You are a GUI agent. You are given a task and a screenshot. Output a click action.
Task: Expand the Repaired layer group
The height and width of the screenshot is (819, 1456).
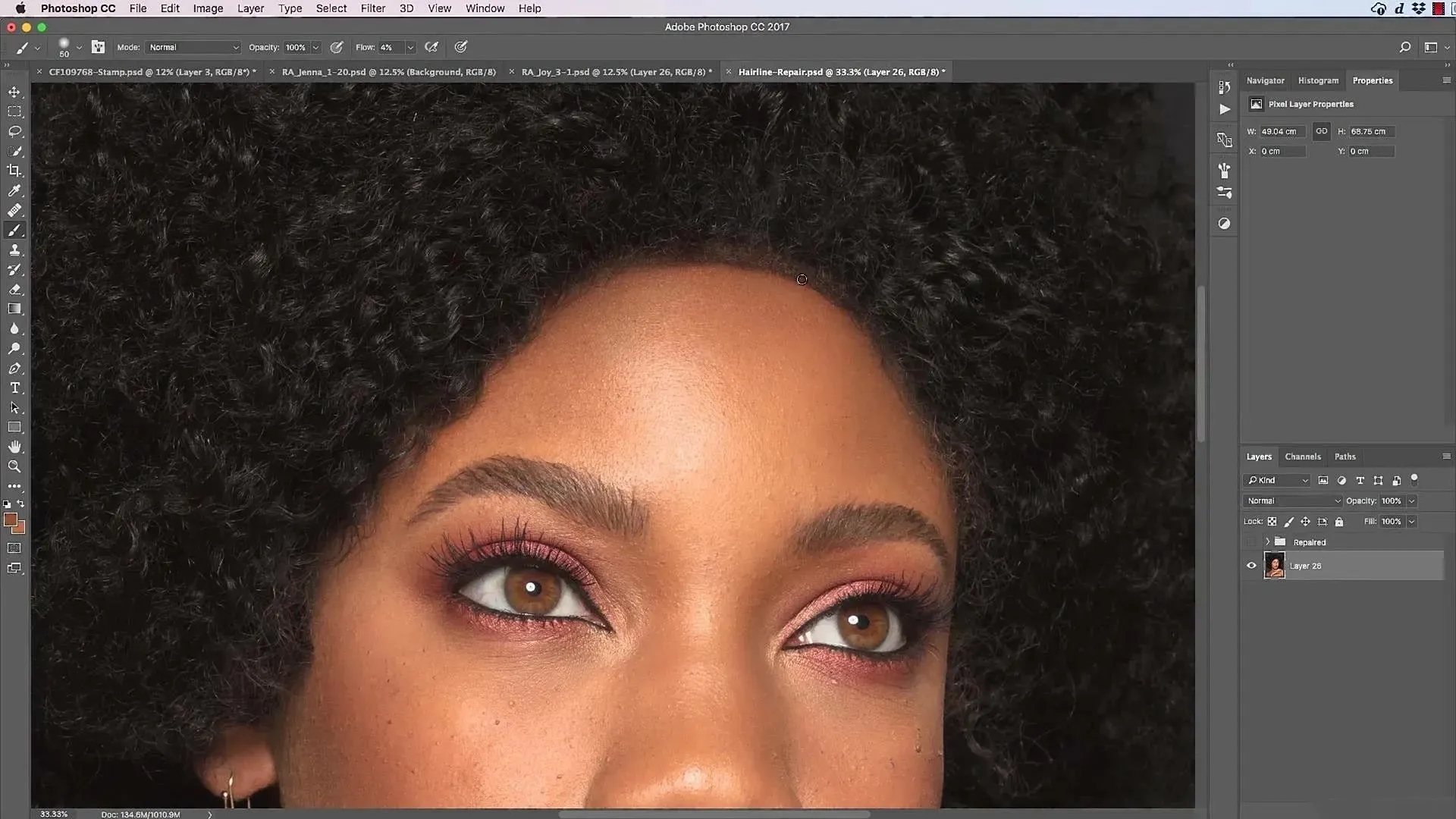(x=1267, y=542)
